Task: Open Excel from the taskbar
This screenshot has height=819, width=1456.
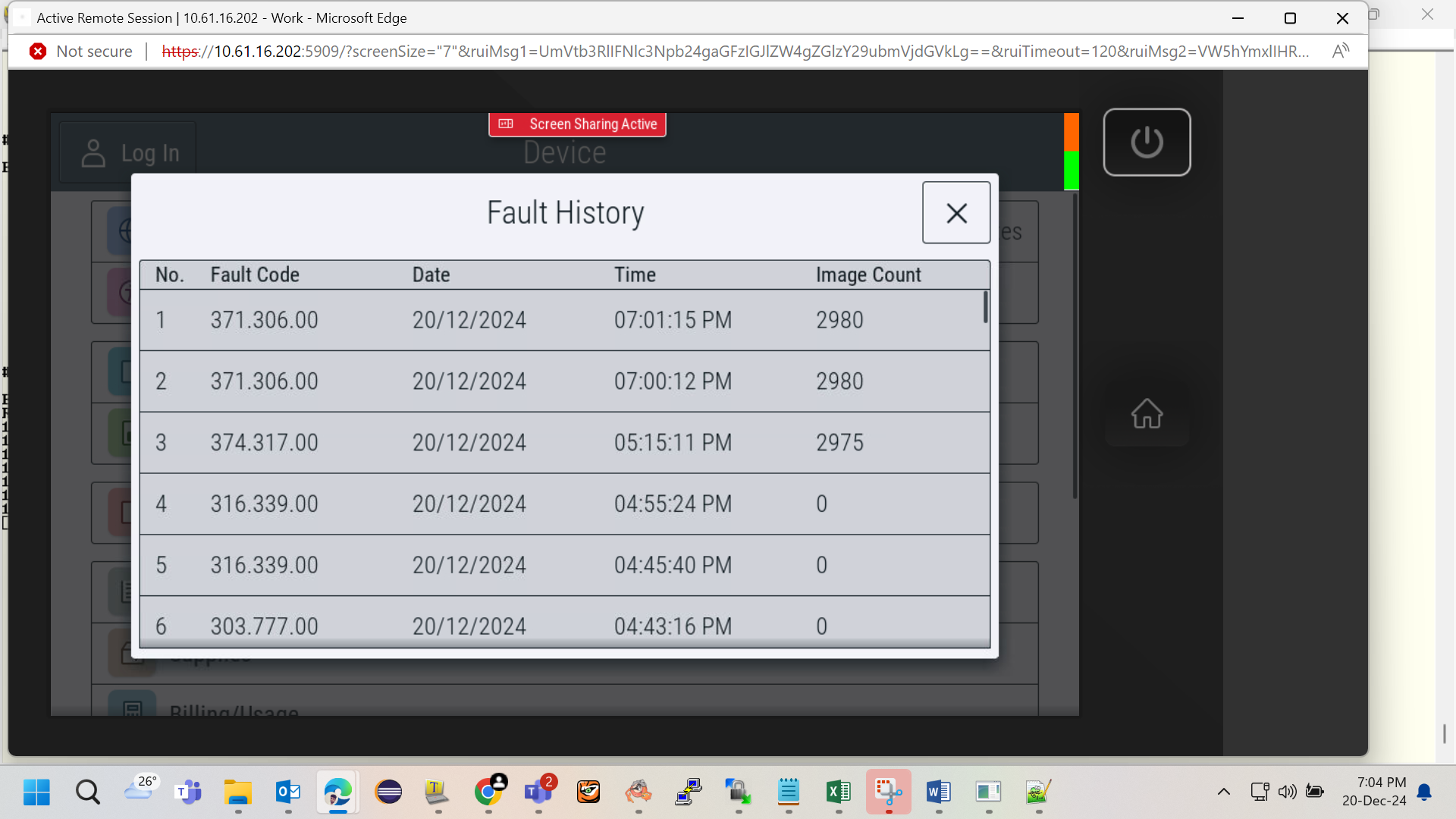Action: point(838,792)
